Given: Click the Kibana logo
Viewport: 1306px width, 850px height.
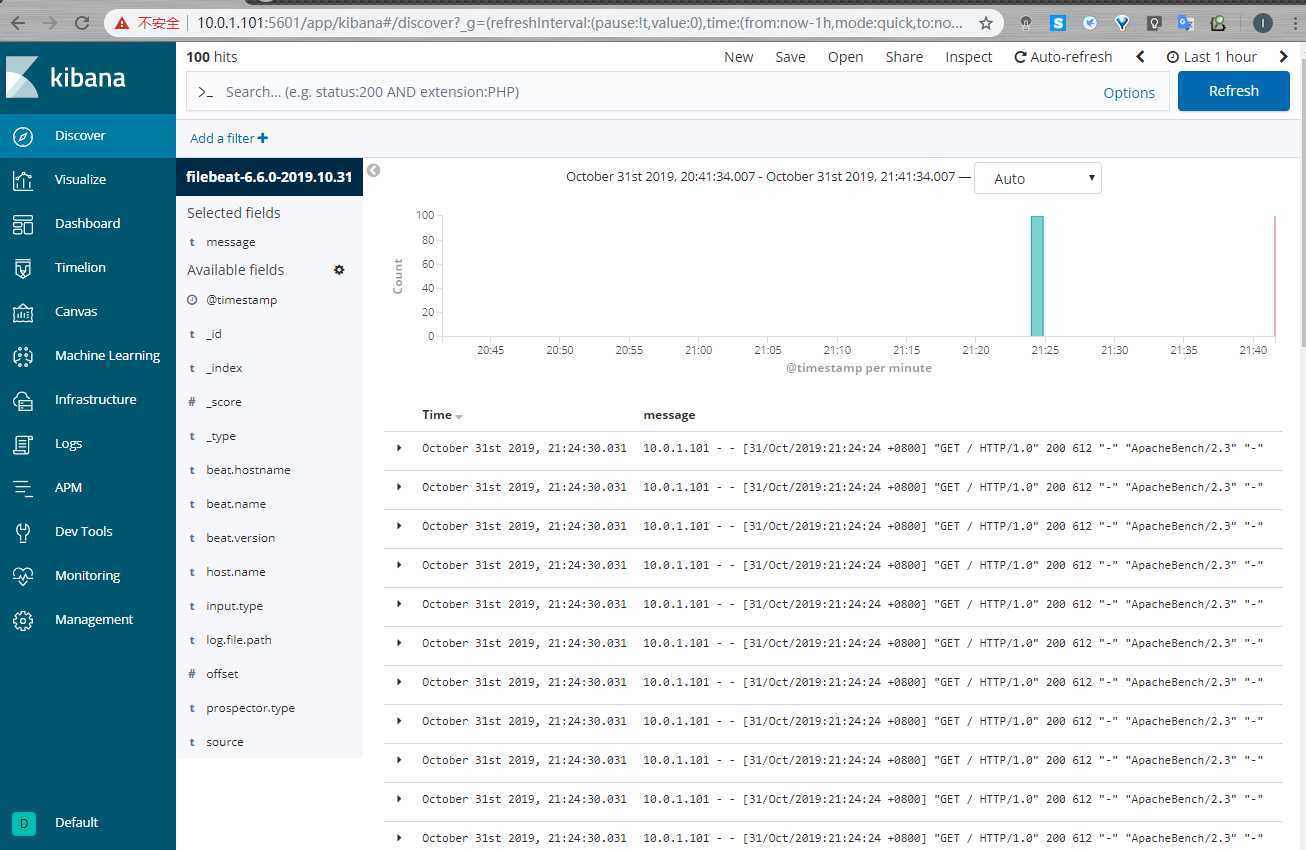Looking at the screenshot, I should [66, 77].
